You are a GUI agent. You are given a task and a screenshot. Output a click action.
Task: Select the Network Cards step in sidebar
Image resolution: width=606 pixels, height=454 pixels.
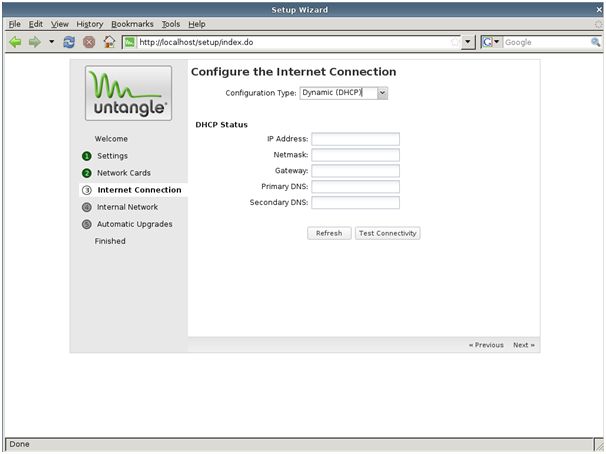[123, 173]
